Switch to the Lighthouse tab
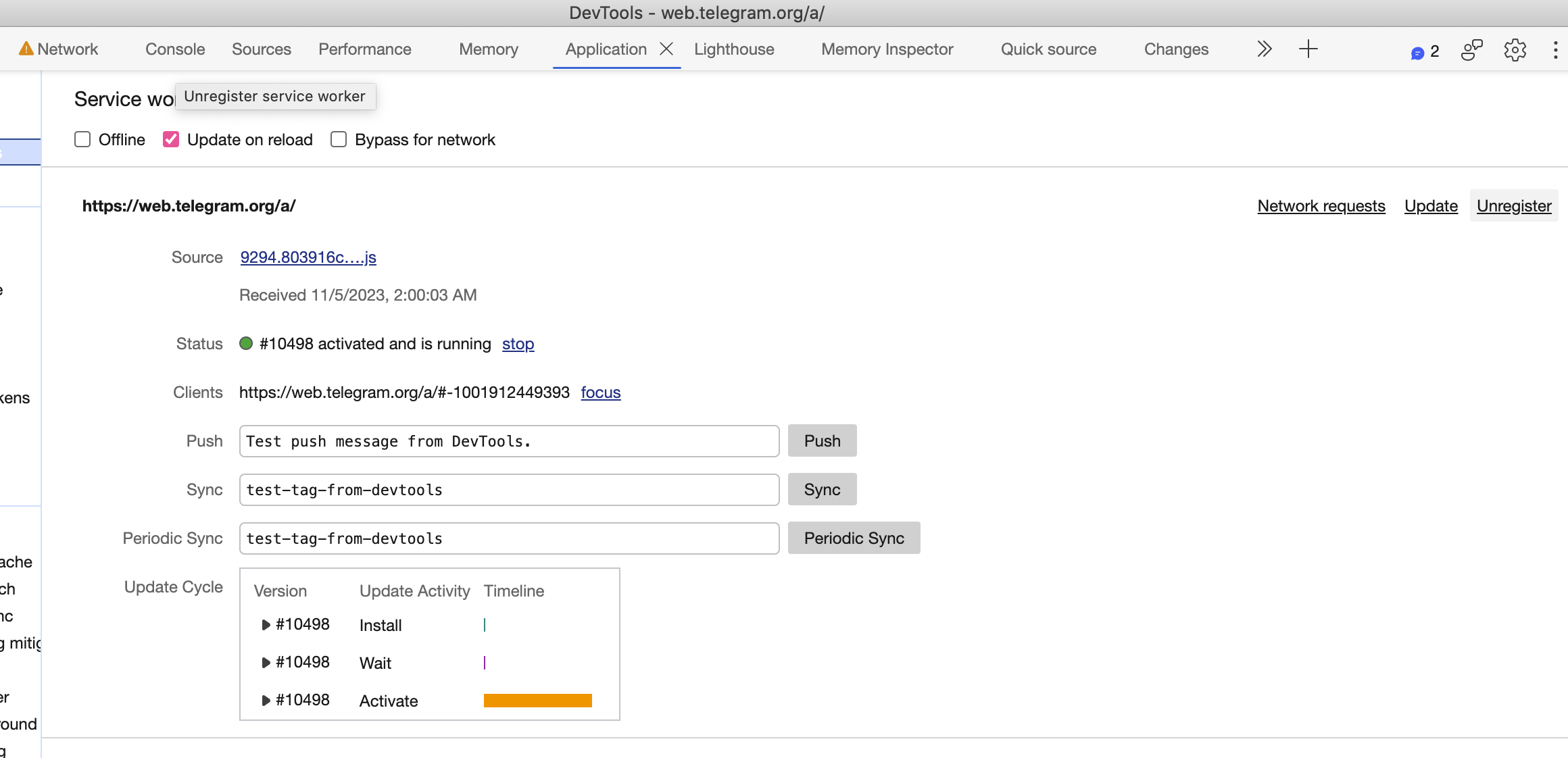The image size is (1568, 758). 734,49
